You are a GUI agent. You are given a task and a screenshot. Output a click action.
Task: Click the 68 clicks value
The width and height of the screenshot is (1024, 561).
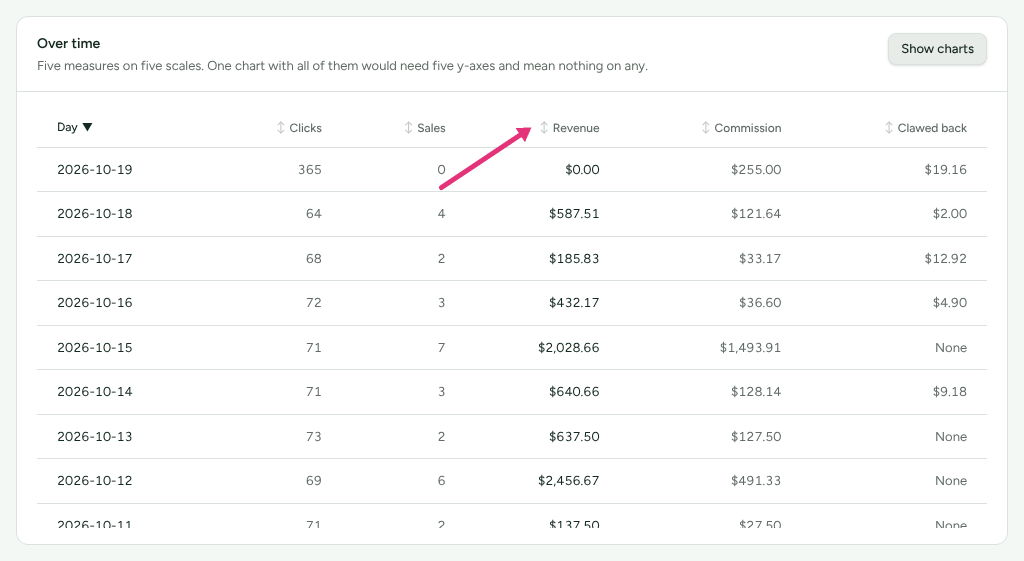pos(313,259)
